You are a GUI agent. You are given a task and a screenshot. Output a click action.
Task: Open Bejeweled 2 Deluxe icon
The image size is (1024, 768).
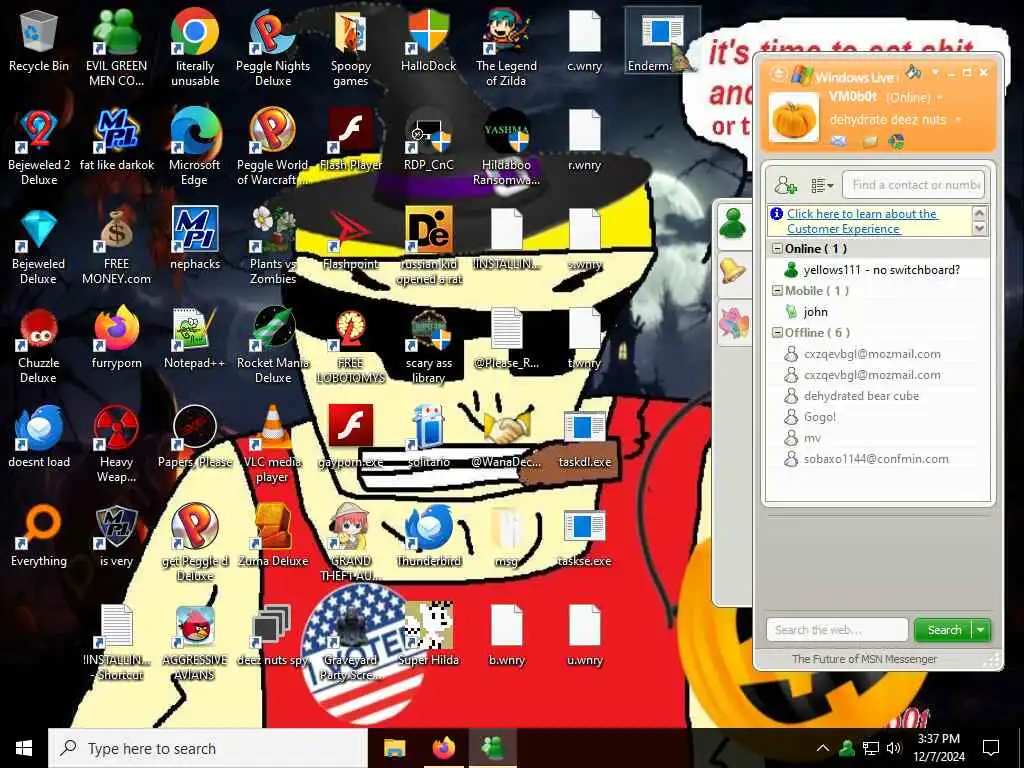click(x=39, y=147)
